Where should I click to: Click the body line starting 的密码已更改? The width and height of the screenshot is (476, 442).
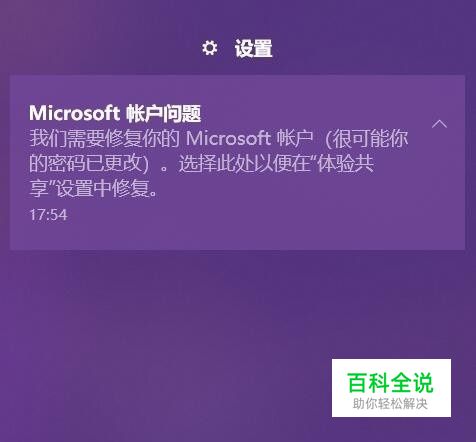click(x=201, y=164)
